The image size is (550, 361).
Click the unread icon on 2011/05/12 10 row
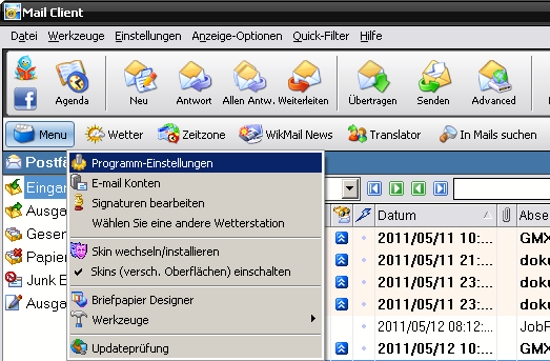[x=341, y=348]
